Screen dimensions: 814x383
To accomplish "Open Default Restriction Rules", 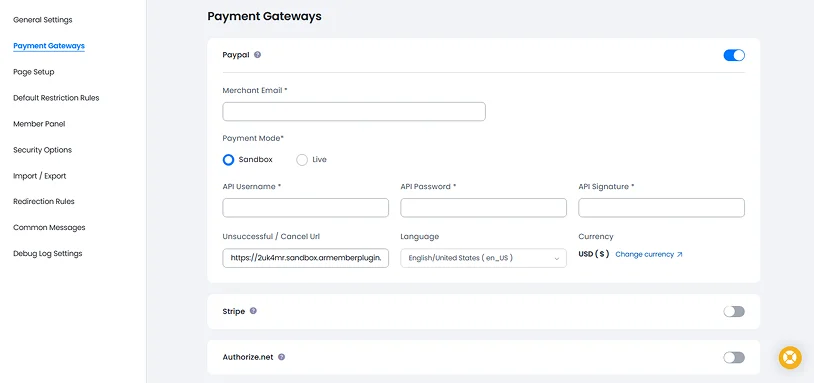I will tap(56, 98).
